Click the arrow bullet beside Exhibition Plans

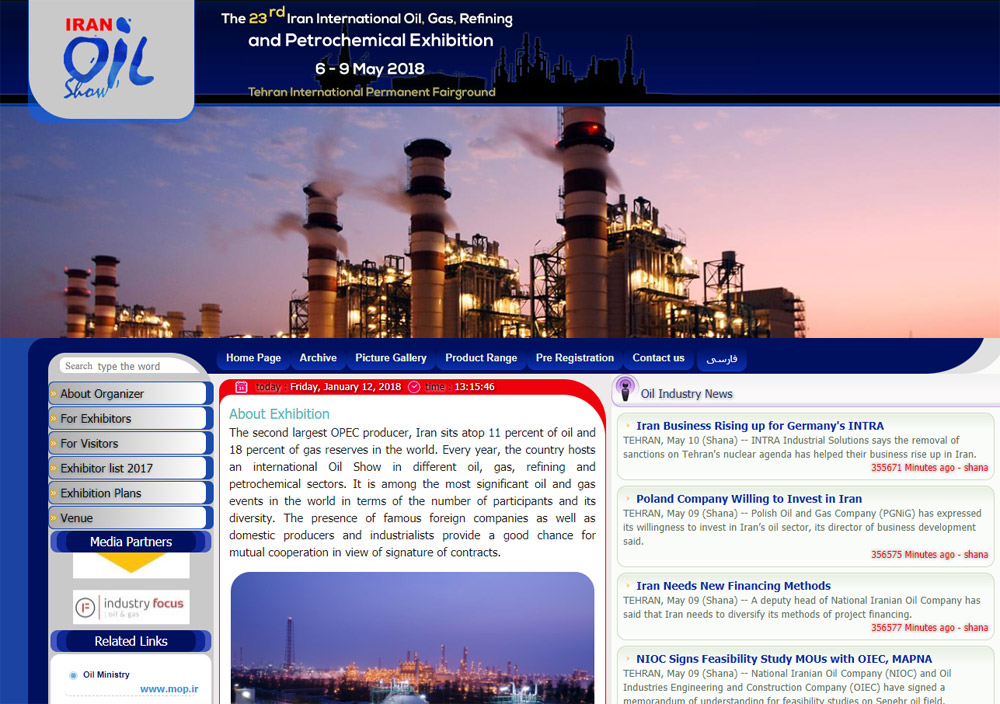pyautogui.click(x=54, y=493)
